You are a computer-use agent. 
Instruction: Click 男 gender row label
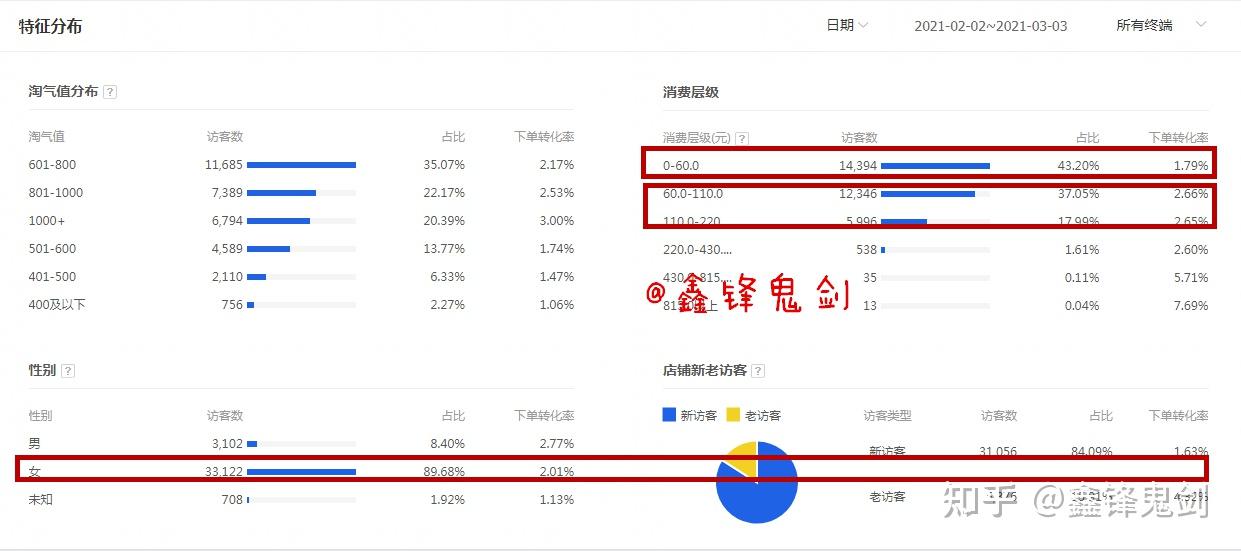pos(35,444)
